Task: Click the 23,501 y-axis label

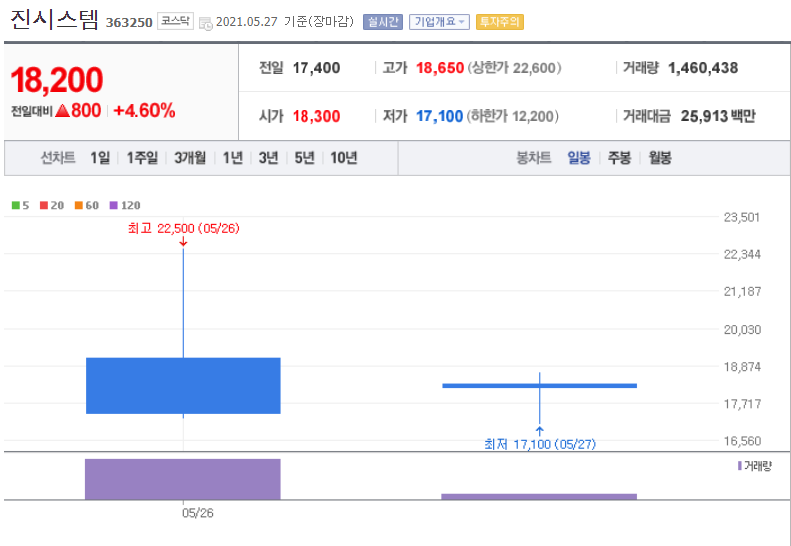Action: click(x=742, y=217)
